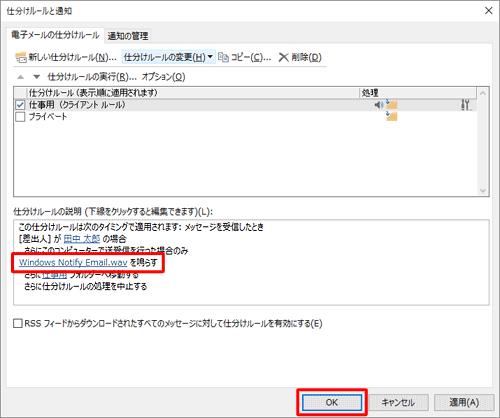The width and height of the screenshot is (500, 418).
Task: Move rule down with the down arrow
Action: click(37, 77)
